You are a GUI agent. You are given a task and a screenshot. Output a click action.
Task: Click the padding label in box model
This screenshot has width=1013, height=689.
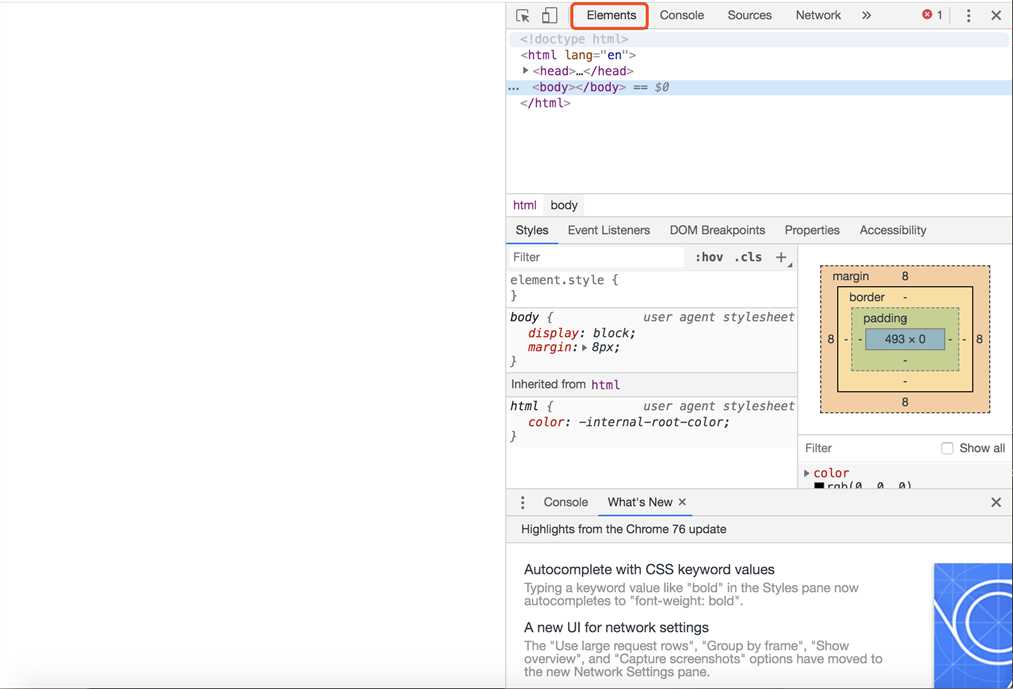[x=885, y=318]
